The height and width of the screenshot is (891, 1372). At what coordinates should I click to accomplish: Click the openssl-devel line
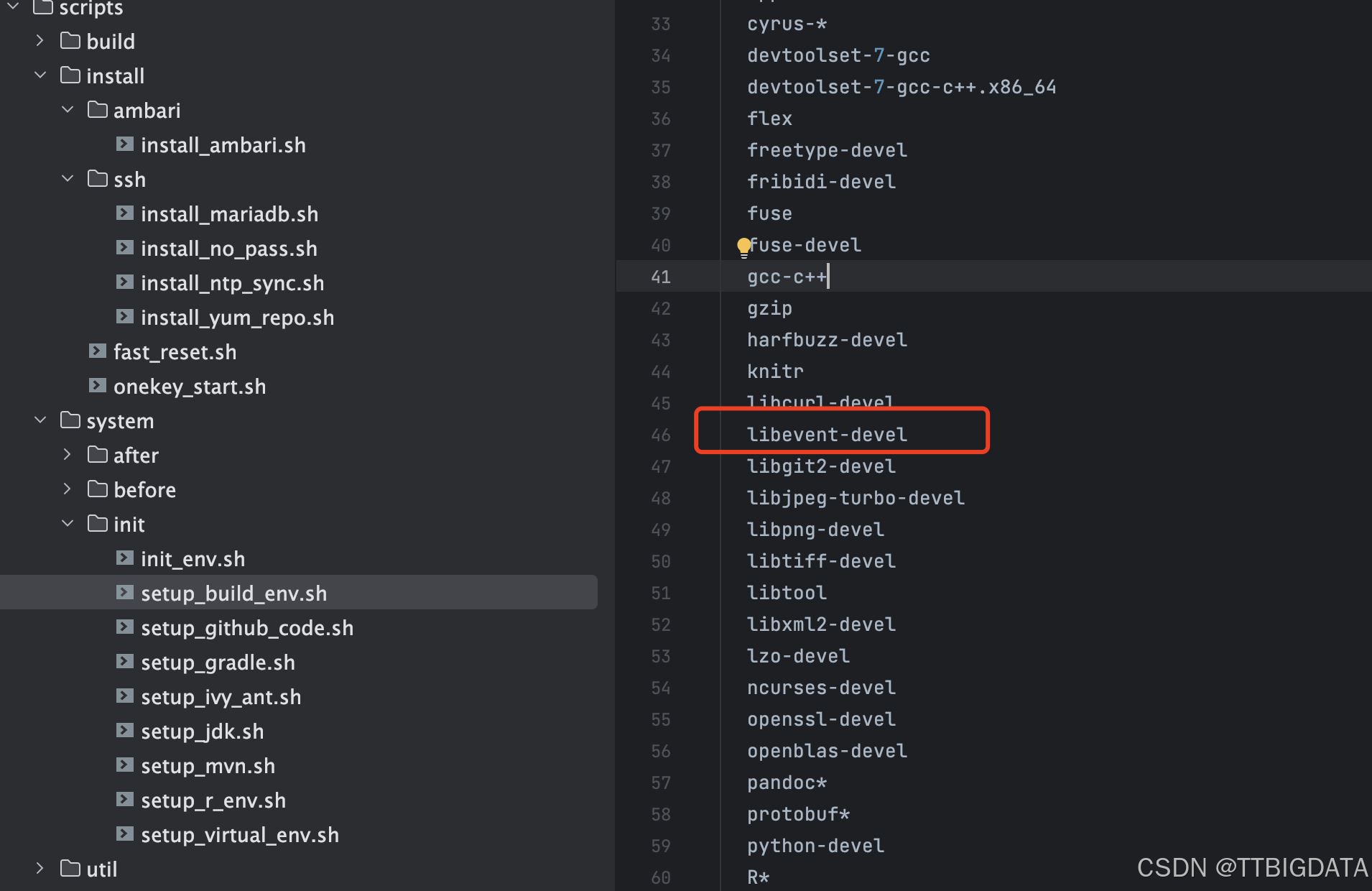tap(822, 719)
